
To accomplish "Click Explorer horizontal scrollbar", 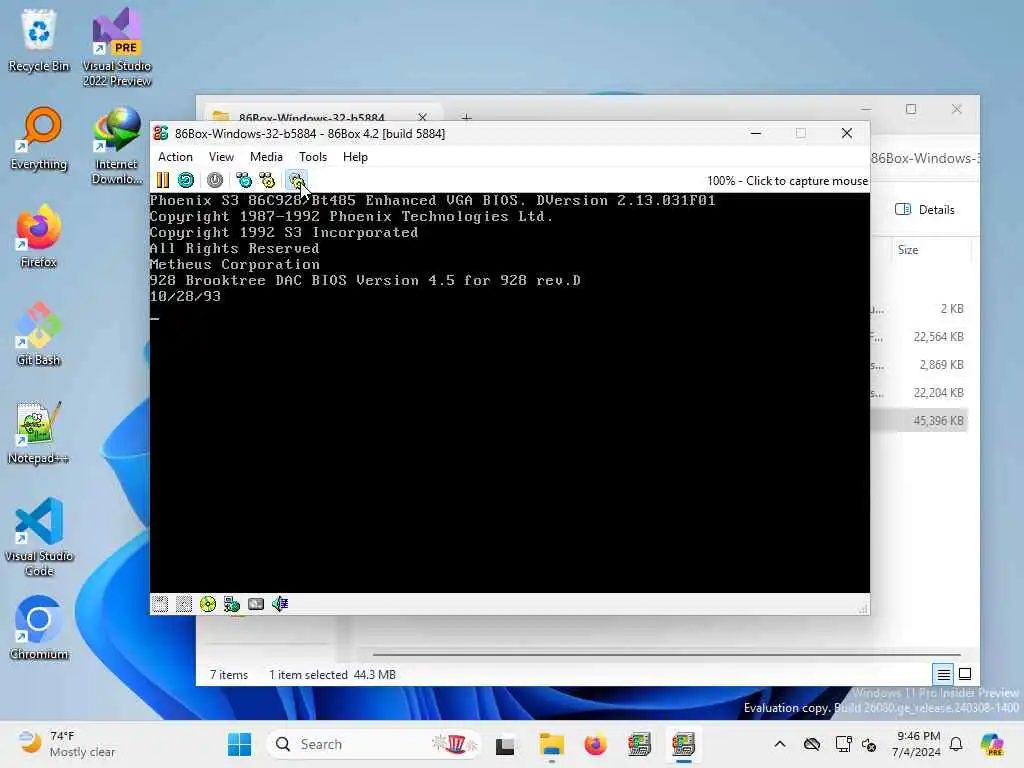I will 666,654.
